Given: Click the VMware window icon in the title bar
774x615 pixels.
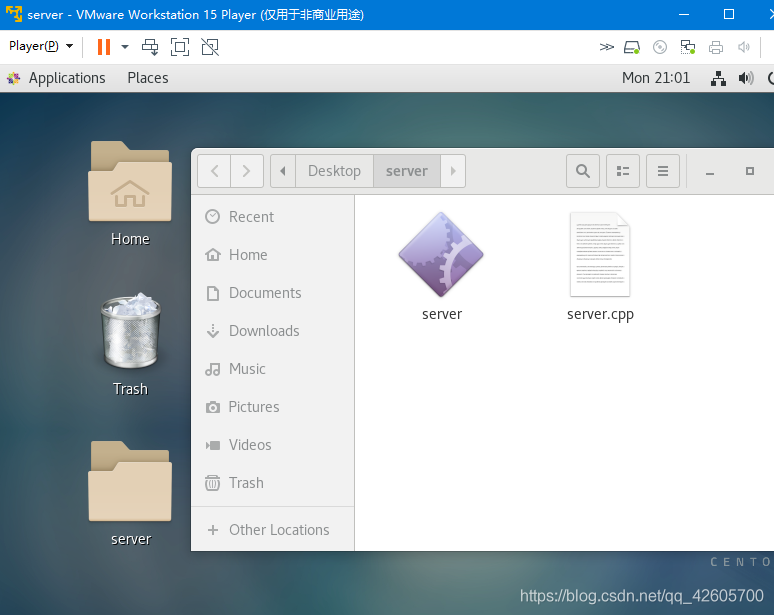Looking at the screenshot, I should click(x=14, y=14).
